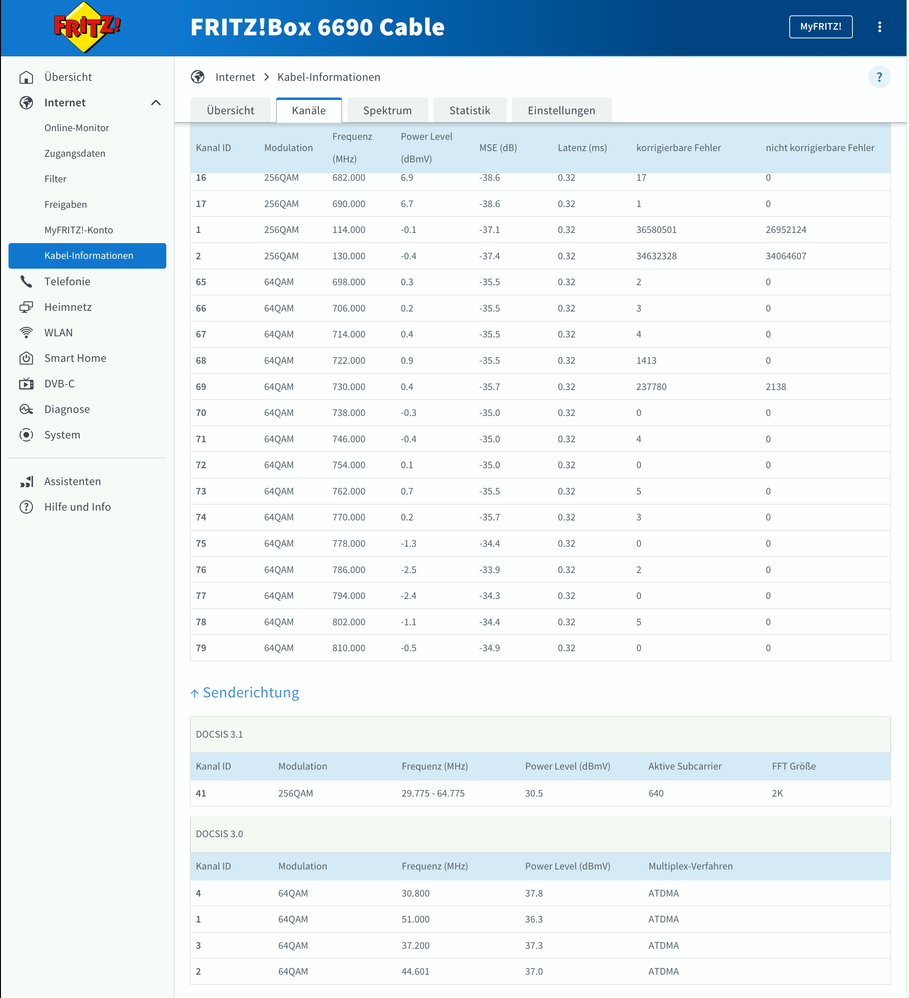Open Online-Monitor in the sidebar
Viewport: 909px width, 998px height.
tap(77, 128)
